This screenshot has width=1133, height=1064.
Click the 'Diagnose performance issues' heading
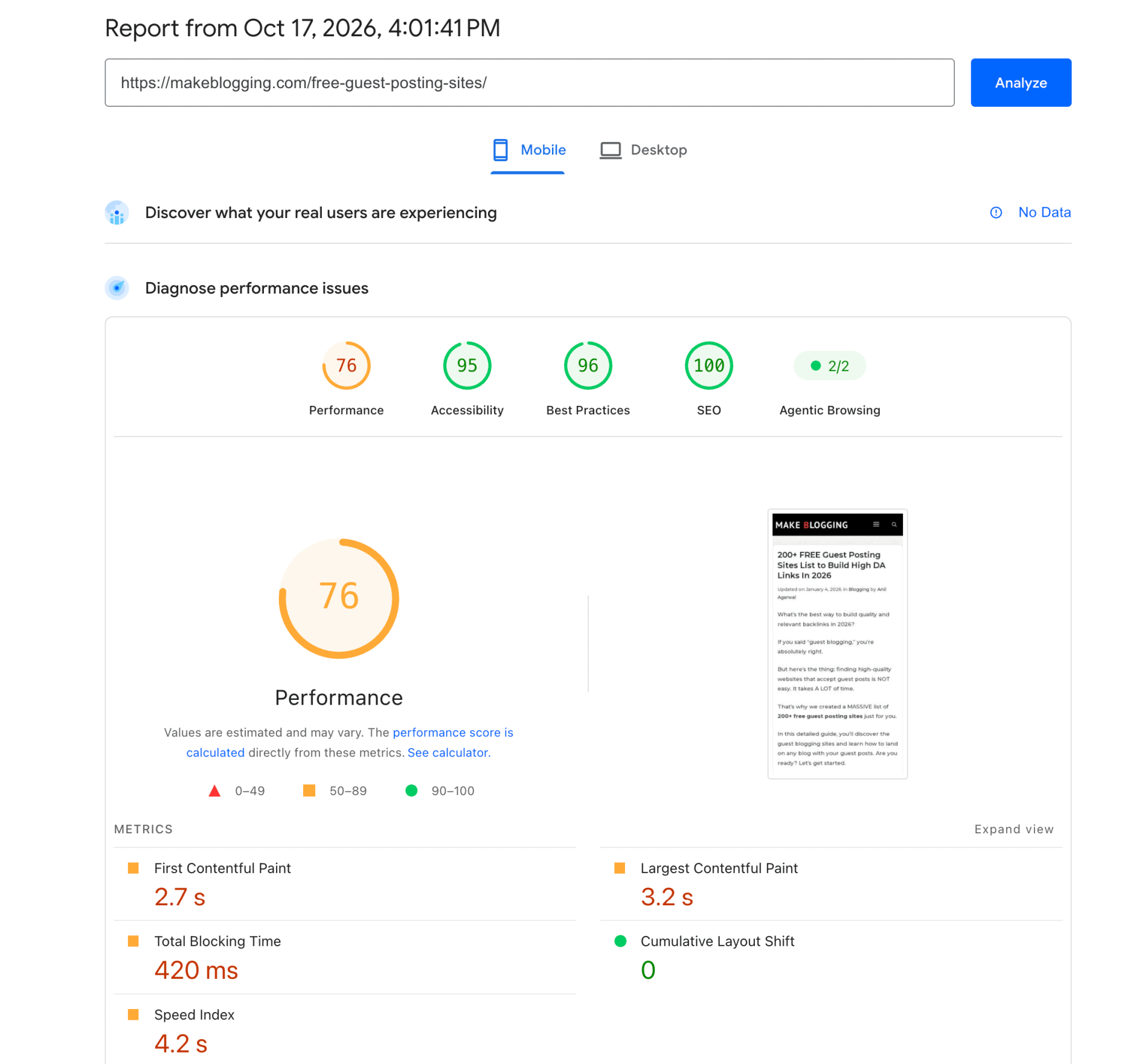[x=257, y=288]
